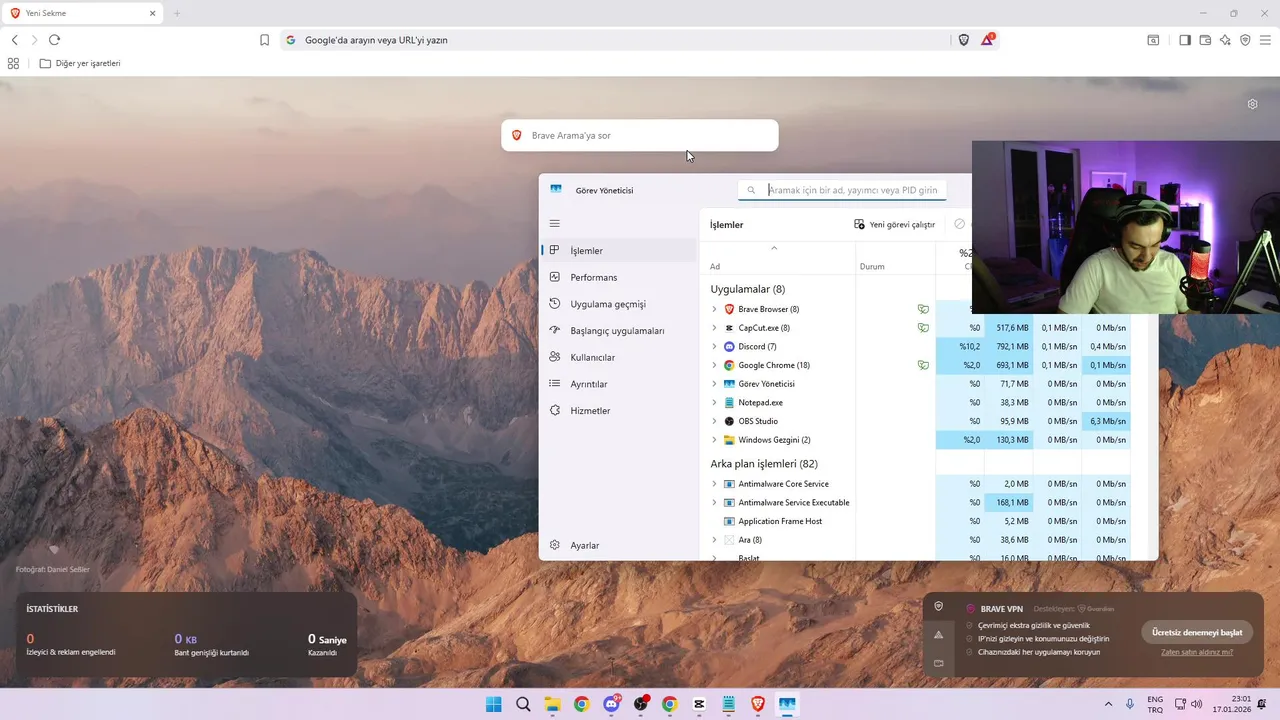The width and height of the screenshot is (1280, 720).
Task: Open Leo AI sparkle icon in toolbar
Action: point(1225,40)
